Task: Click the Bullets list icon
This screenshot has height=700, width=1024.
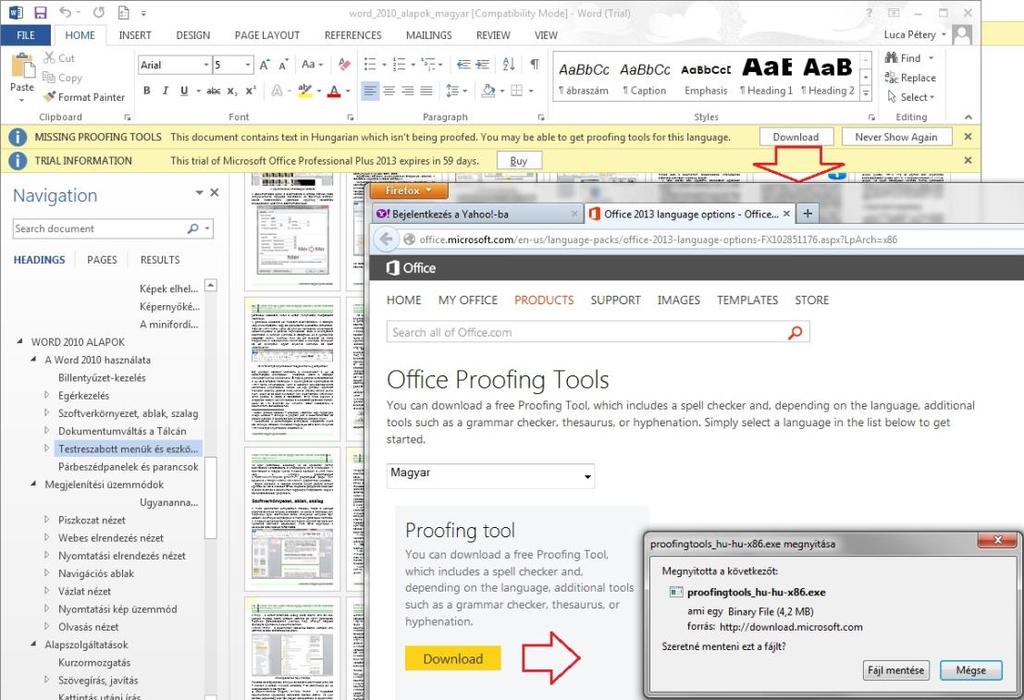Action: point(370,64)
